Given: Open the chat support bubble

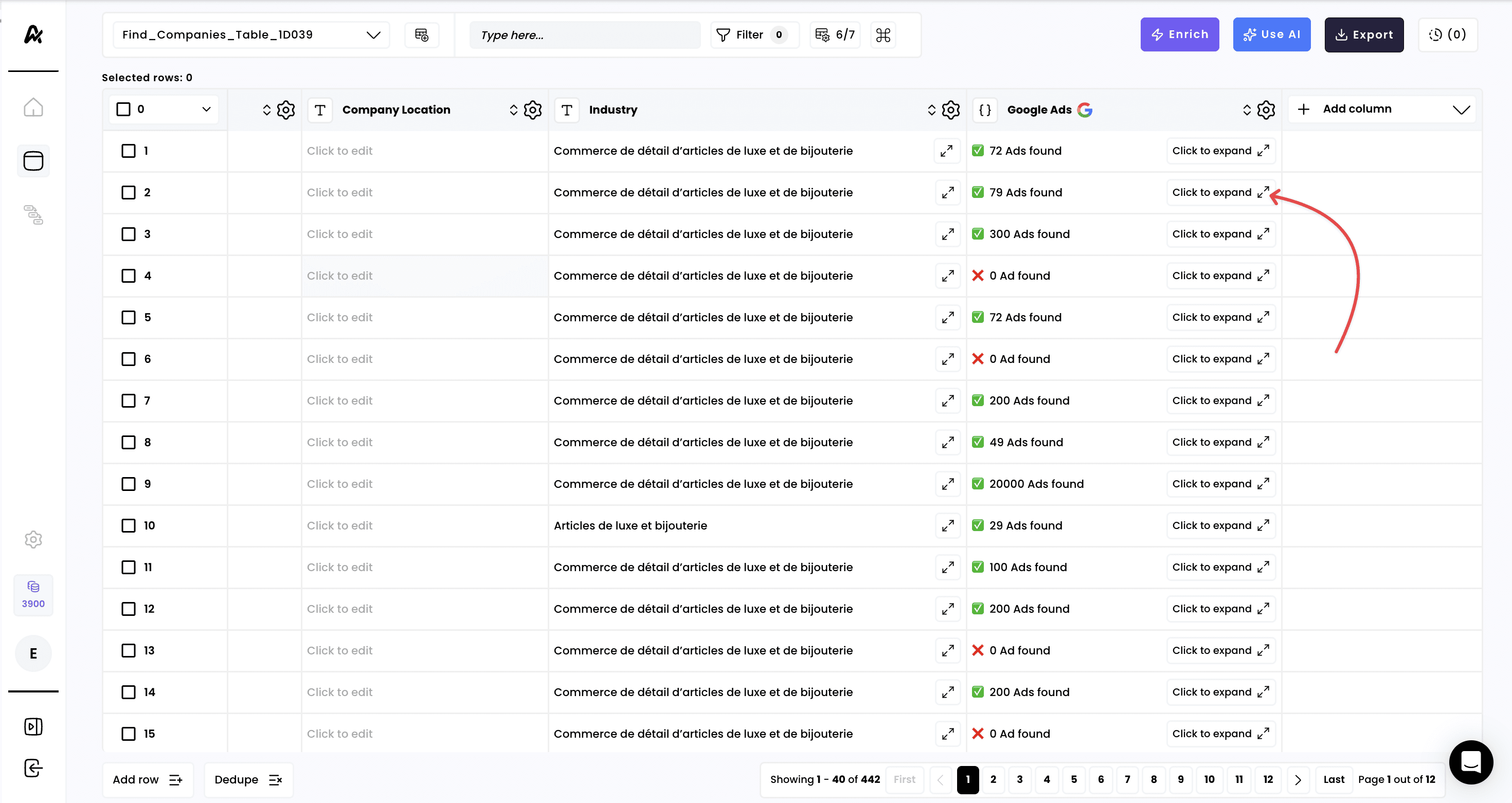Looking at the screenshot, I should pos(1470,761).
